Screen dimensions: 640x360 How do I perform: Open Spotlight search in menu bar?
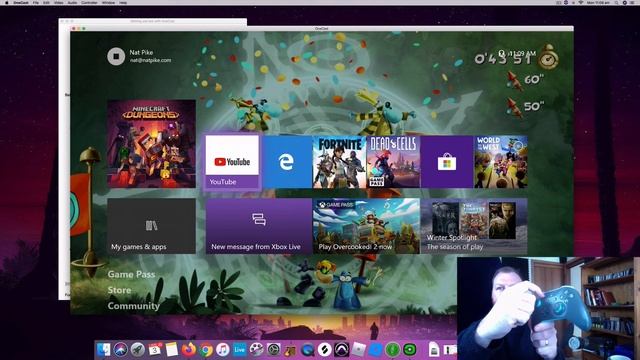tap(617, 2)
